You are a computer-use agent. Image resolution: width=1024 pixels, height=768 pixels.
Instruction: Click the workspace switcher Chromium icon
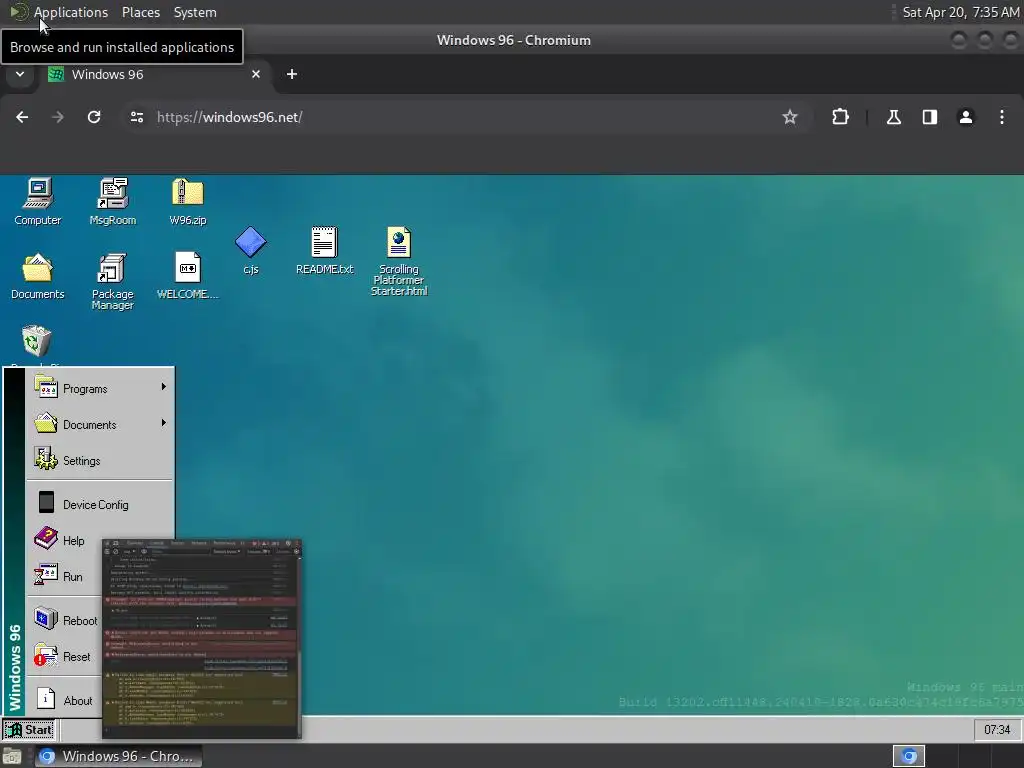point(908,756)
